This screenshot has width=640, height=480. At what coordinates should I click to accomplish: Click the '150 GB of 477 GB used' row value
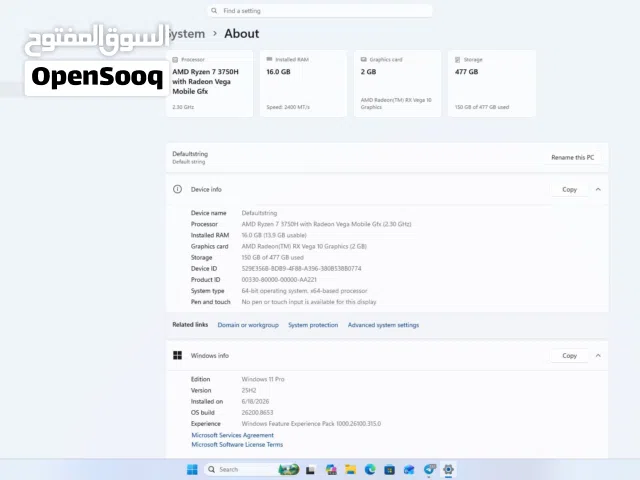click(x=272, y=258)
